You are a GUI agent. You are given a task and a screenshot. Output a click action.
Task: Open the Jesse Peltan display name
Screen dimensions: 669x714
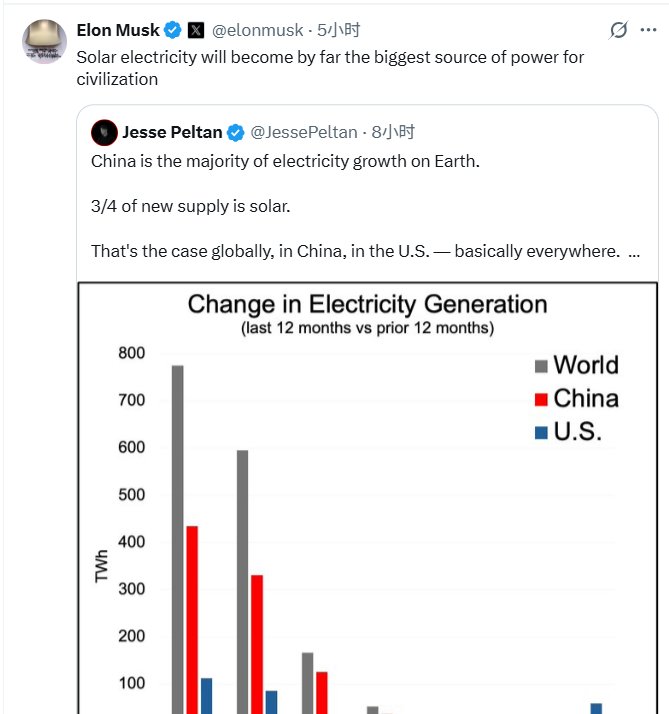point(172,132)
